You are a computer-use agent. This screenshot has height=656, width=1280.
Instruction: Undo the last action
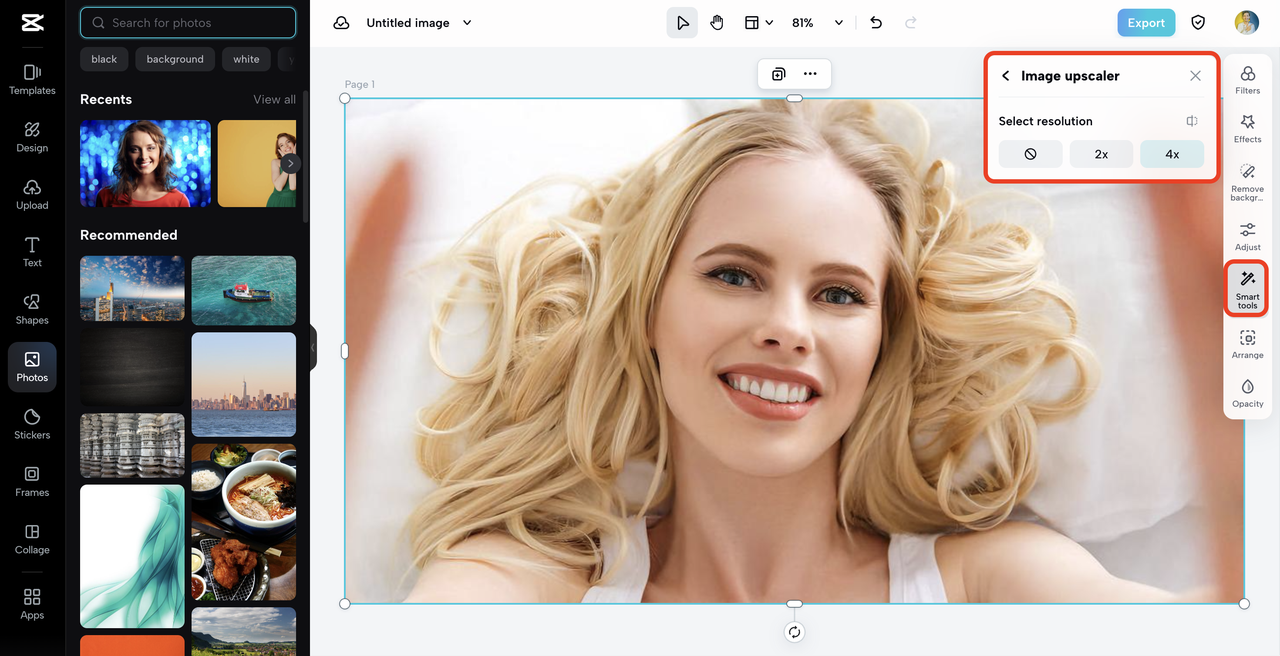click(x=876, y=23)
